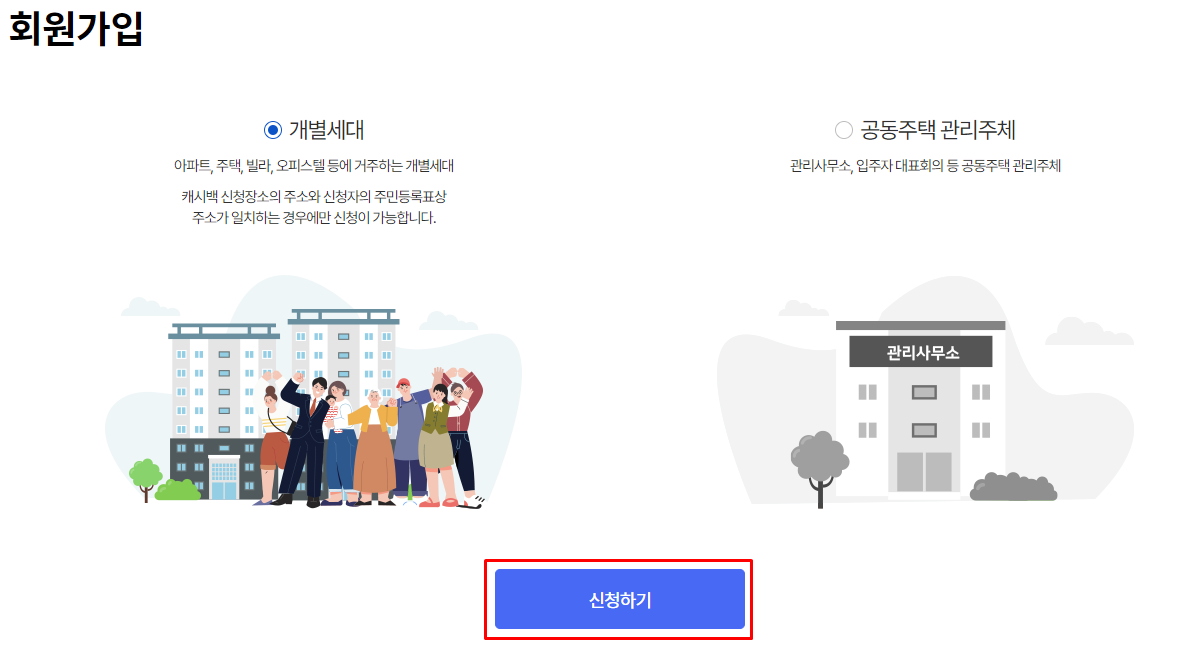Click the 공동주택 관리주체 label text
Viewport: 1193px width, 656px height.
(938, 130)
